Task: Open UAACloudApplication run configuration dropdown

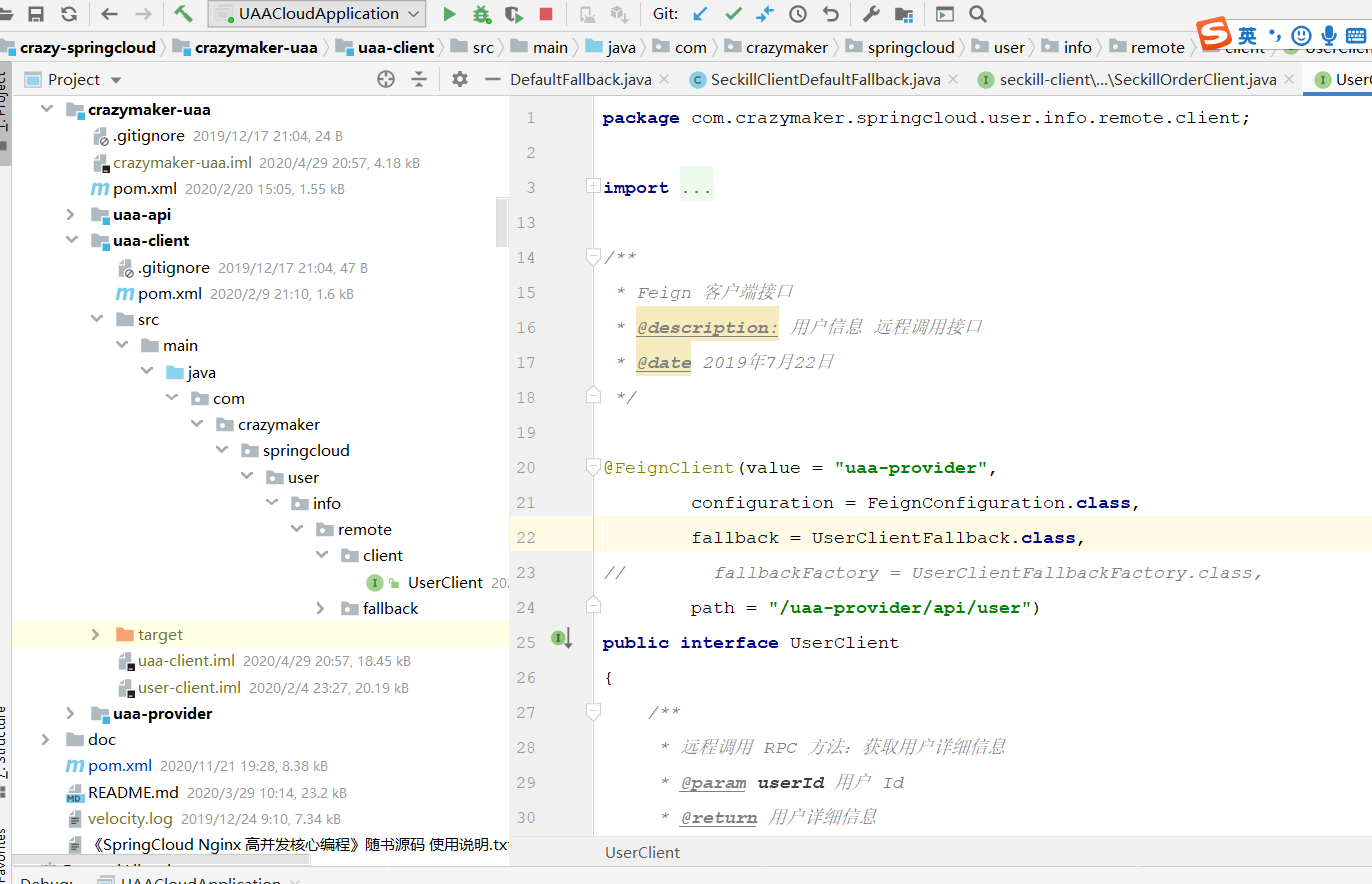Action: pos(317,14)
